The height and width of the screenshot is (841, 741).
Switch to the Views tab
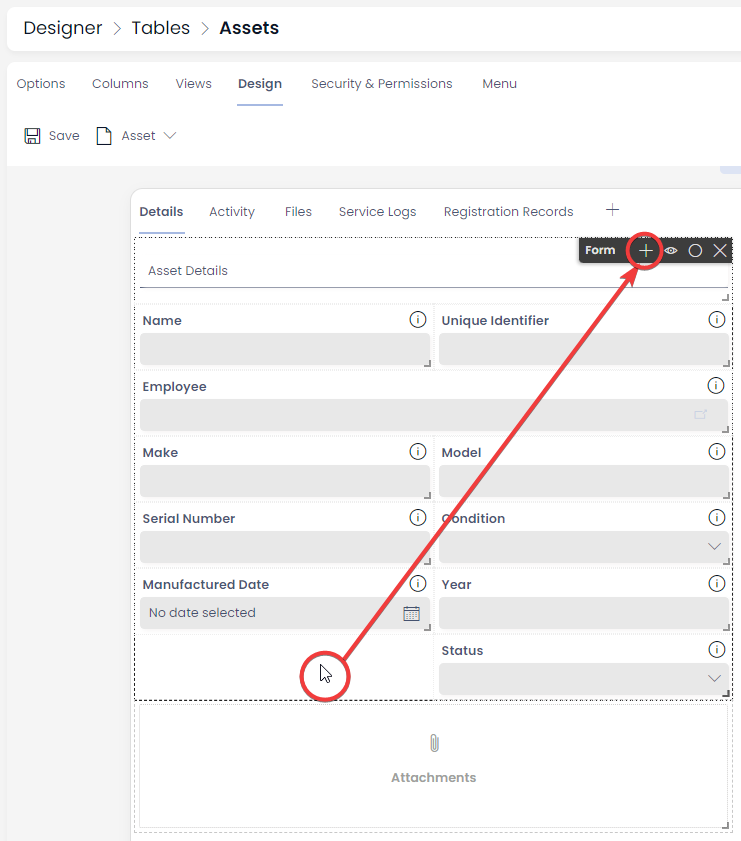194,84
